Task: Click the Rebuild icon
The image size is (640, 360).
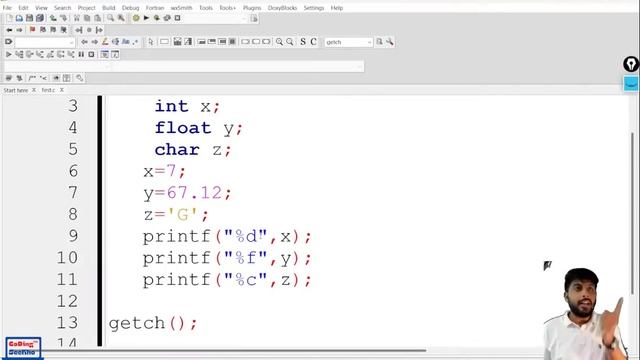Action: coord(167,18)
